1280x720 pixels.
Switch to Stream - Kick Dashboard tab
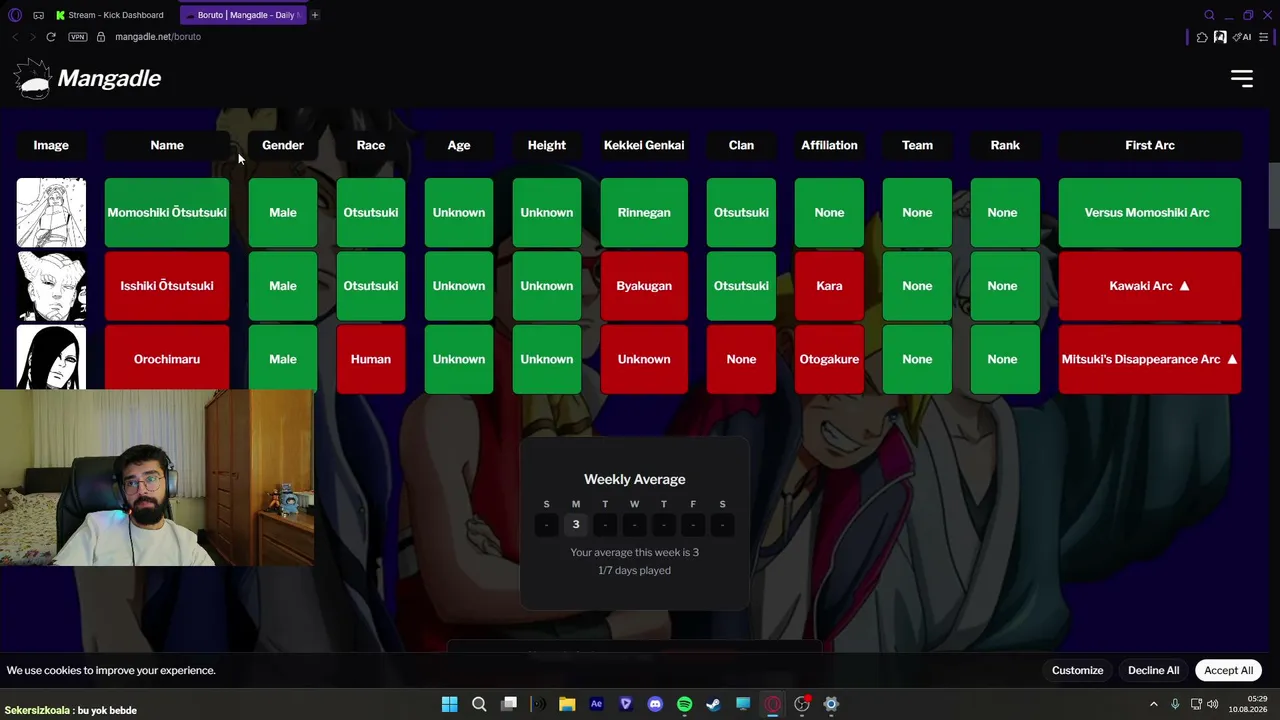pyautogui.click(x=110, y=15)
